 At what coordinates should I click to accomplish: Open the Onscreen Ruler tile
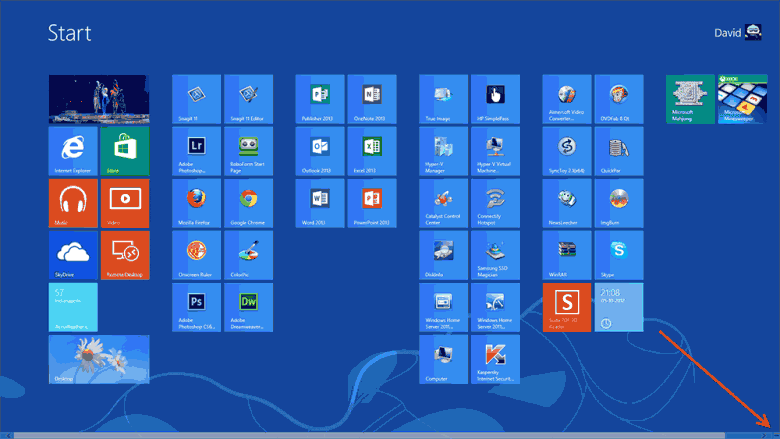196,255
